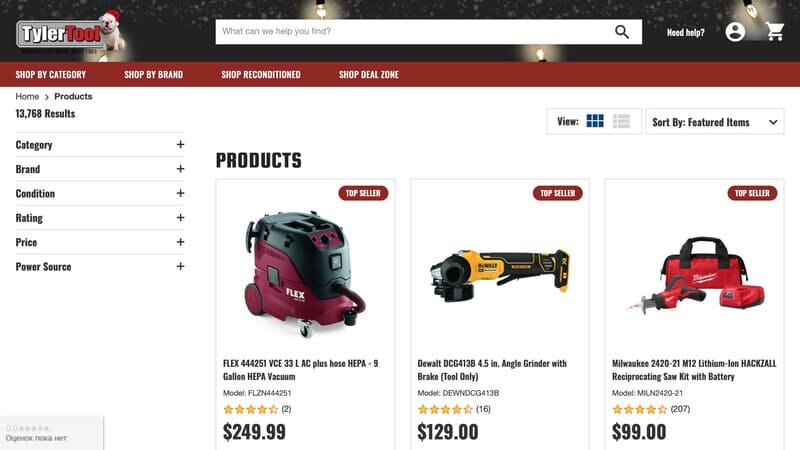The height and width of the screenshot is (450, 800).
Task: Switch to grid view icon
Action: [x=595, y=121]
